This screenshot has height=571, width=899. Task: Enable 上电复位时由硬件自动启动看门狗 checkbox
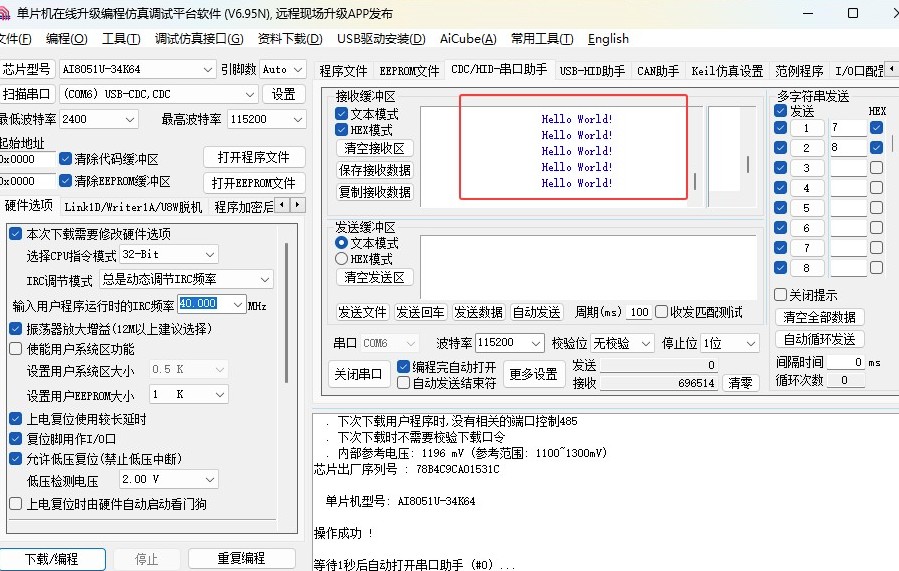[x=16, y=503]
